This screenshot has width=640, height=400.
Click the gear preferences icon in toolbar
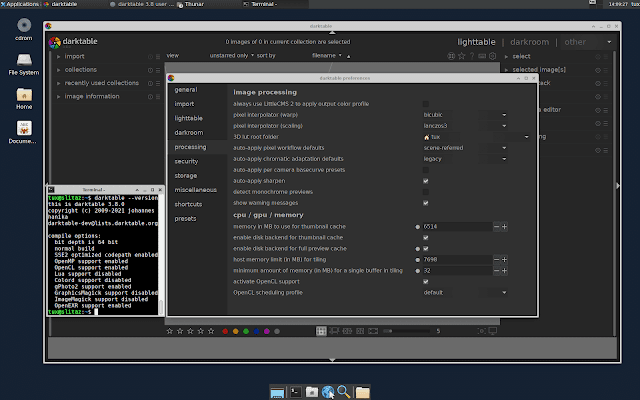(493, 56)
